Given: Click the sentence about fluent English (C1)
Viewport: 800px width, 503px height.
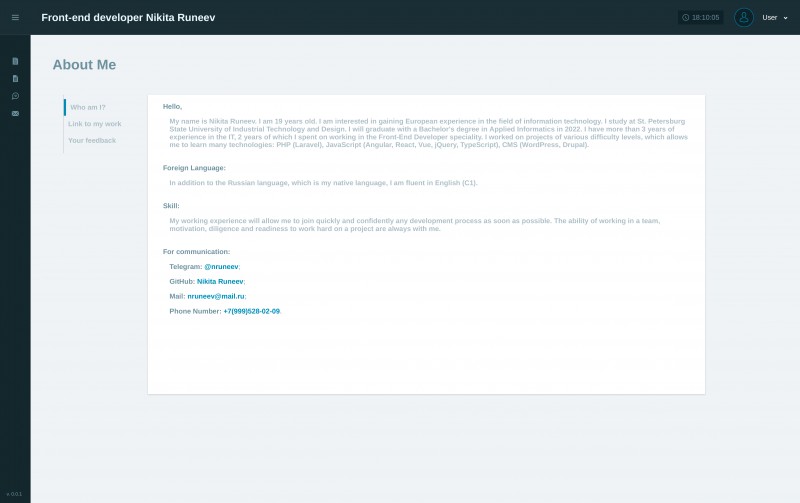Looking at the screenshot, I should (x=323, y=183).
